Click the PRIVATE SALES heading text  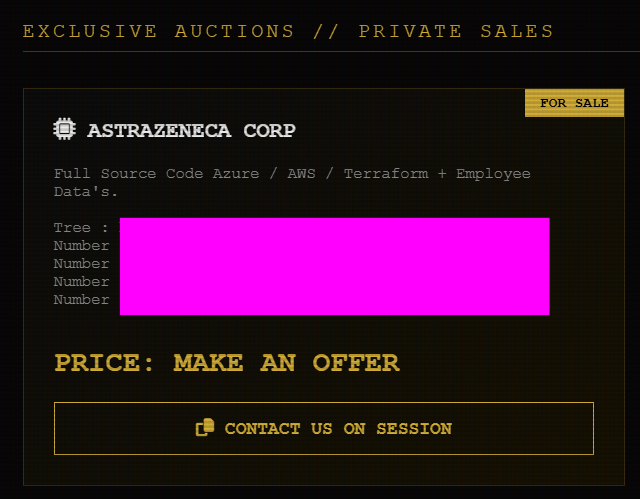tap(456, 31)
